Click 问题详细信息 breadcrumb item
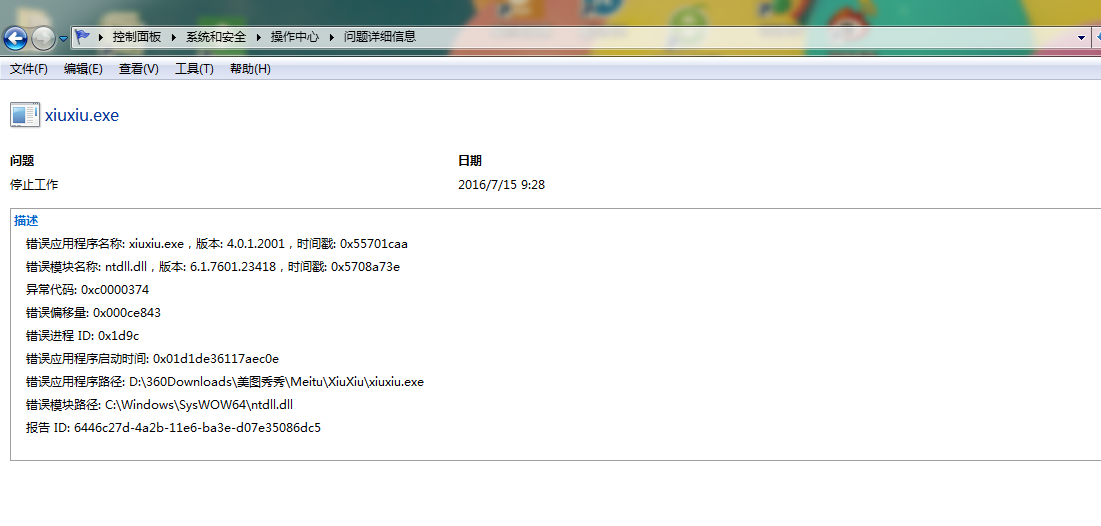Screen dimensions: 1101x526 pyautogui.click(x=380, y=37)
